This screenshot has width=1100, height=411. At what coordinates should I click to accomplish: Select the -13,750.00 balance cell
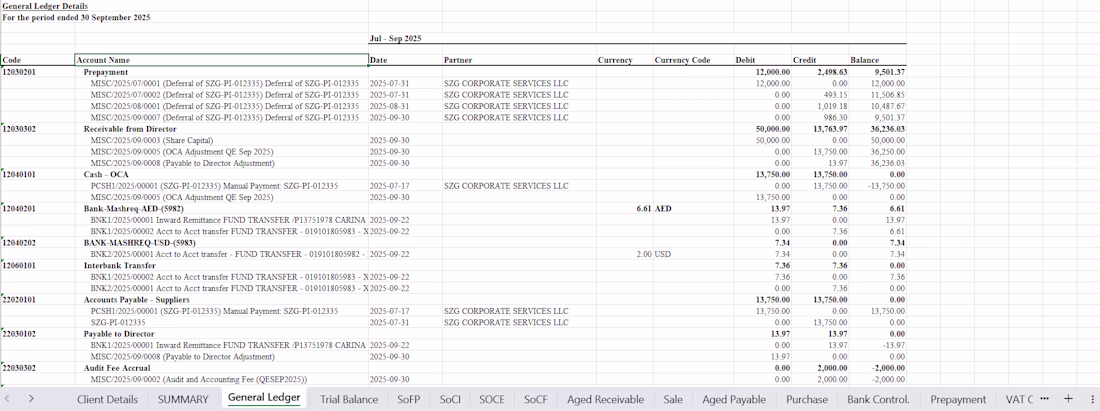[878, 185]
